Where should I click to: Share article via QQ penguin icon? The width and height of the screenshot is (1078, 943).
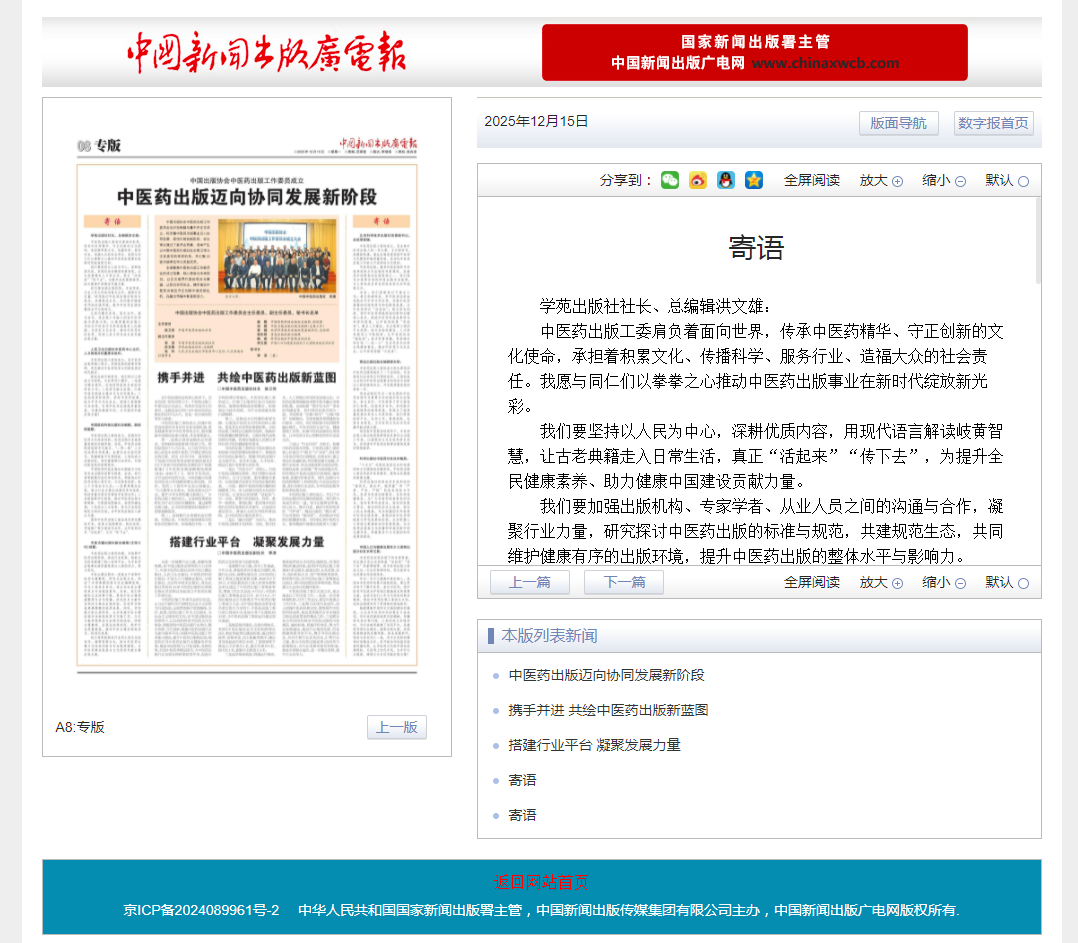(726, 180)
